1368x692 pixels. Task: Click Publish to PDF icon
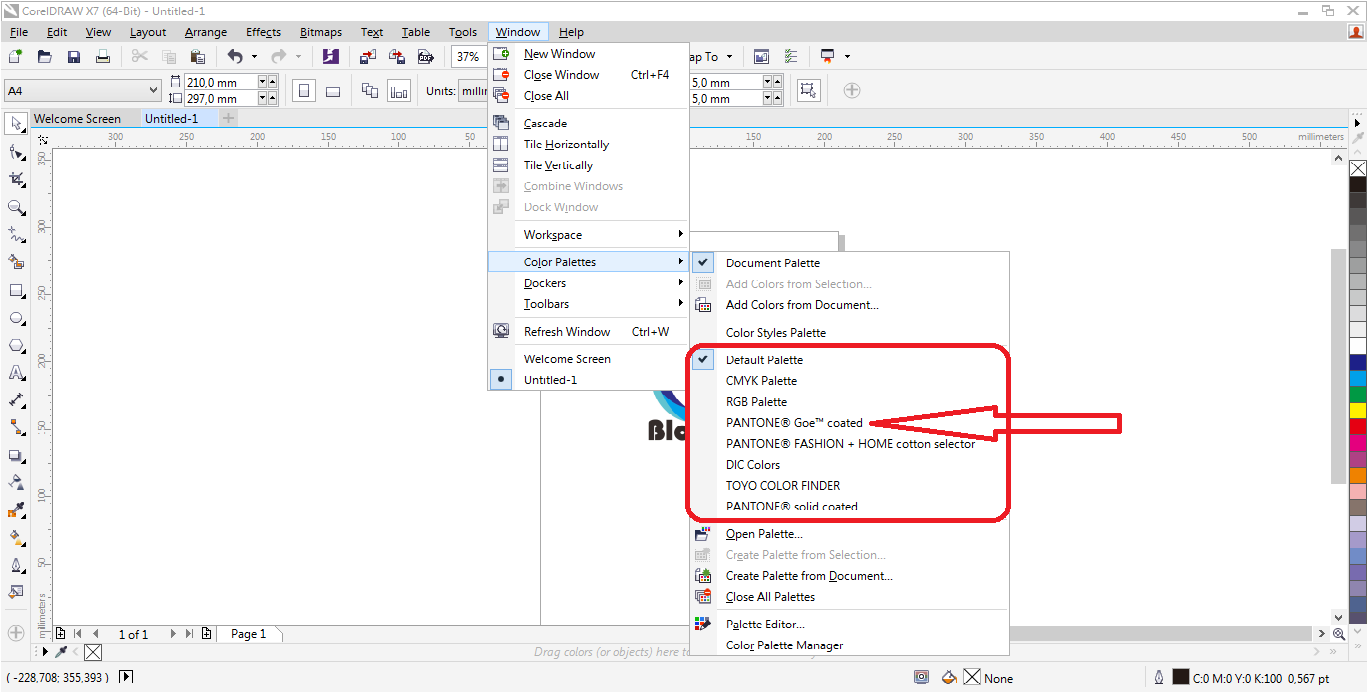[426, 57]
